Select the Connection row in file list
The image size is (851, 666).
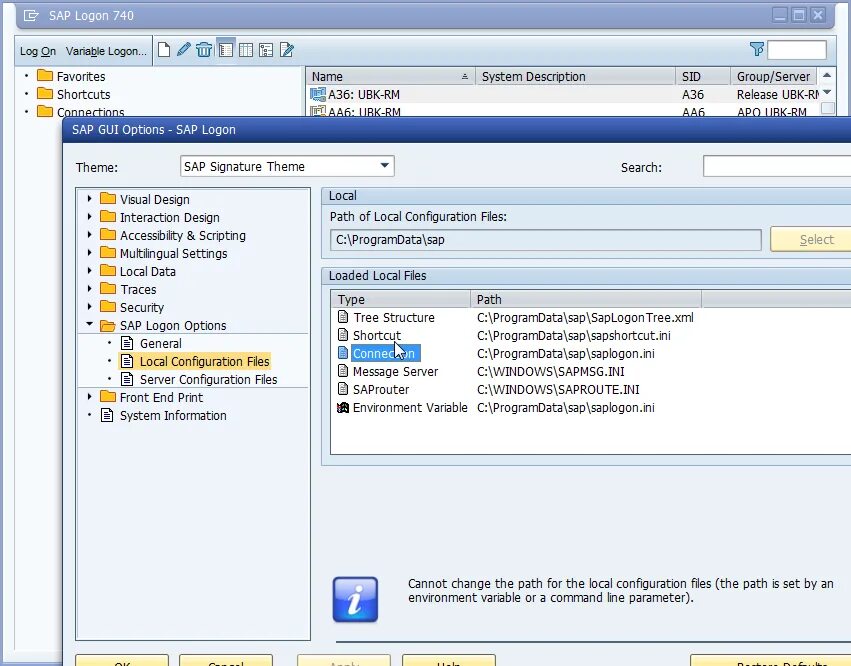pyautogui.click(x=384, y=353)
